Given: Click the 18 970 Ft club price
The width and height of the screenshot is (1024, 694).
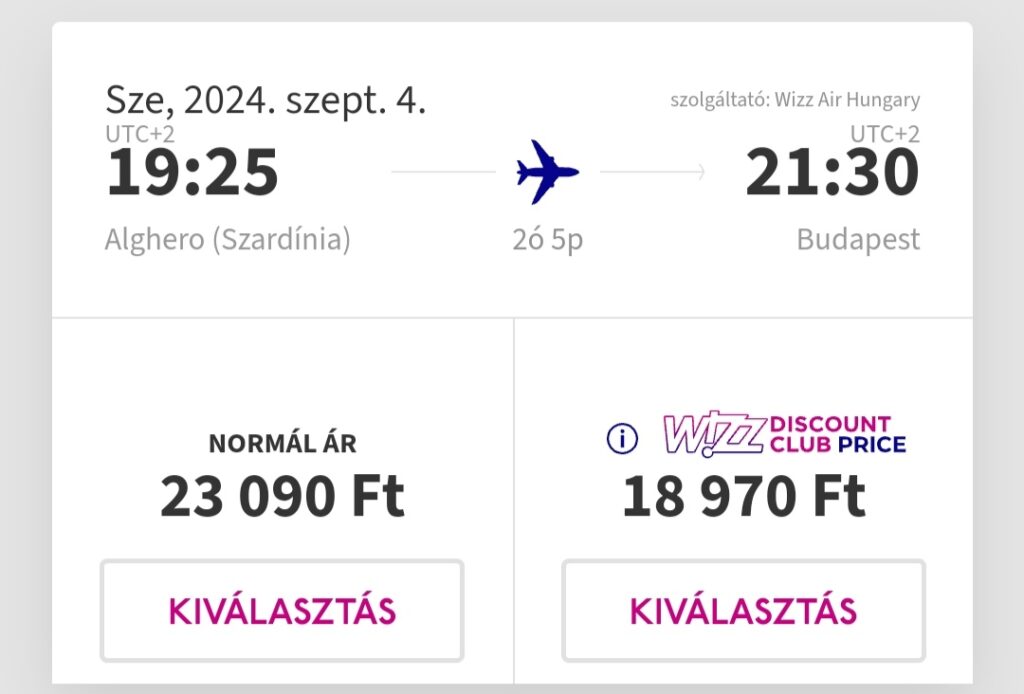Looking at the screenshot, I should pos(744,496).
